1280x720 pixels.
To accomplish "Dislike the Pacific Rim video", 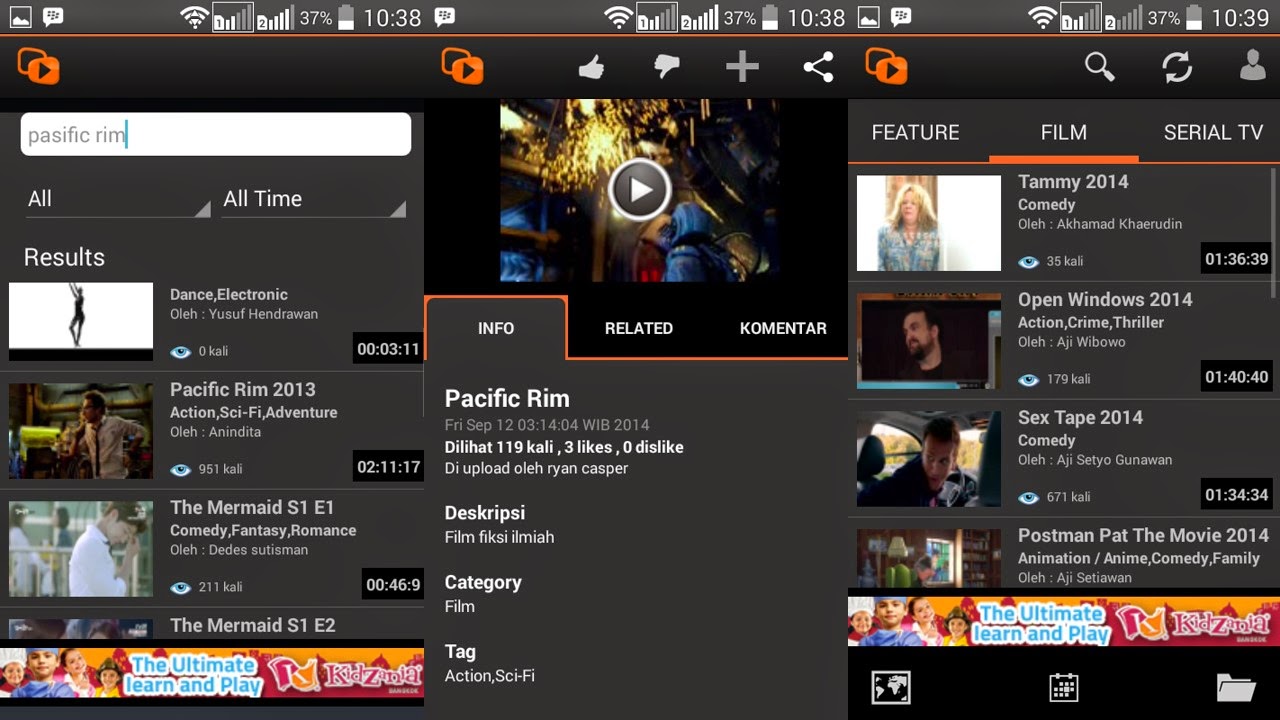I will pyautogui.click(x=666, y=66).
